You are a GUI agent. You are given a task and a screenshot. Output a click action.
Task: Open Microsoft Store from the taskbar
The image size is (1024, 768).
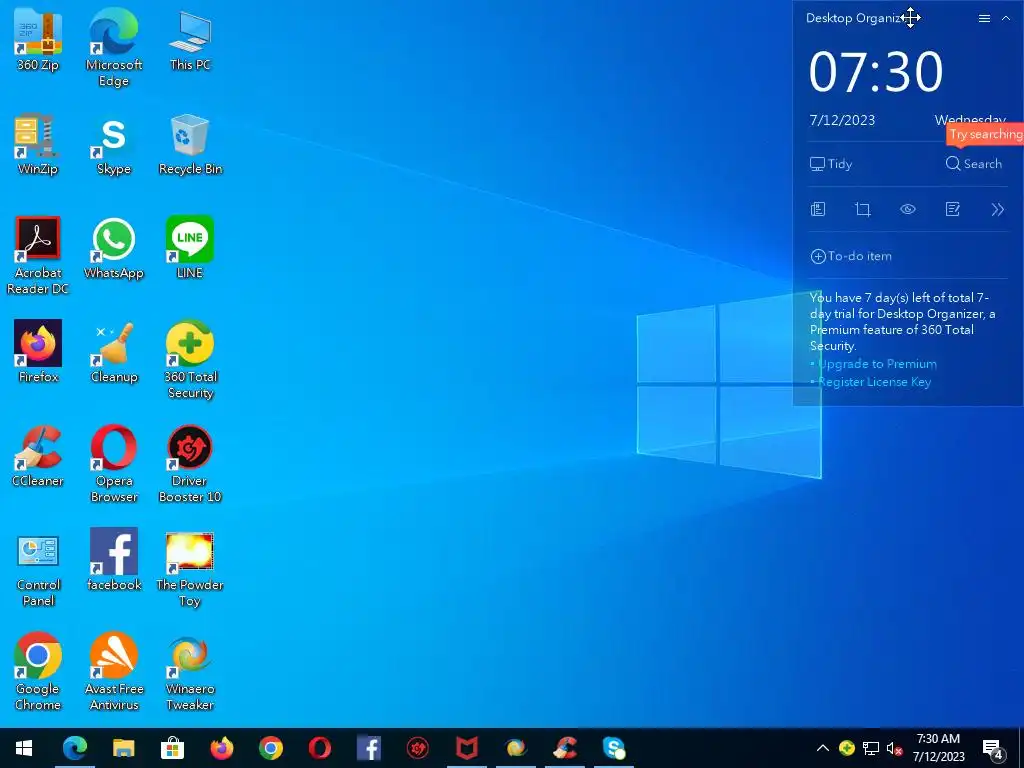[x=172, y=748]
